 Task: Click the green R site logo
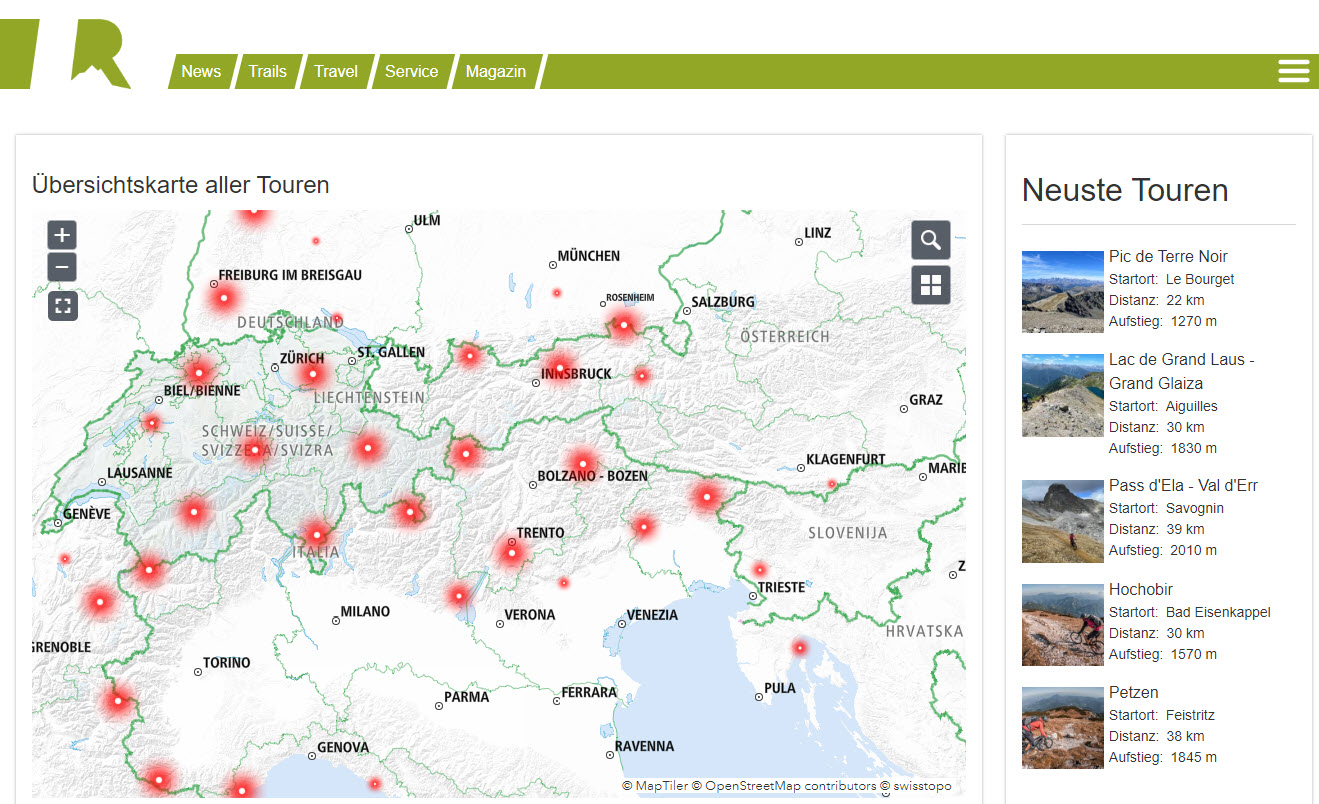tap(66, 53)
